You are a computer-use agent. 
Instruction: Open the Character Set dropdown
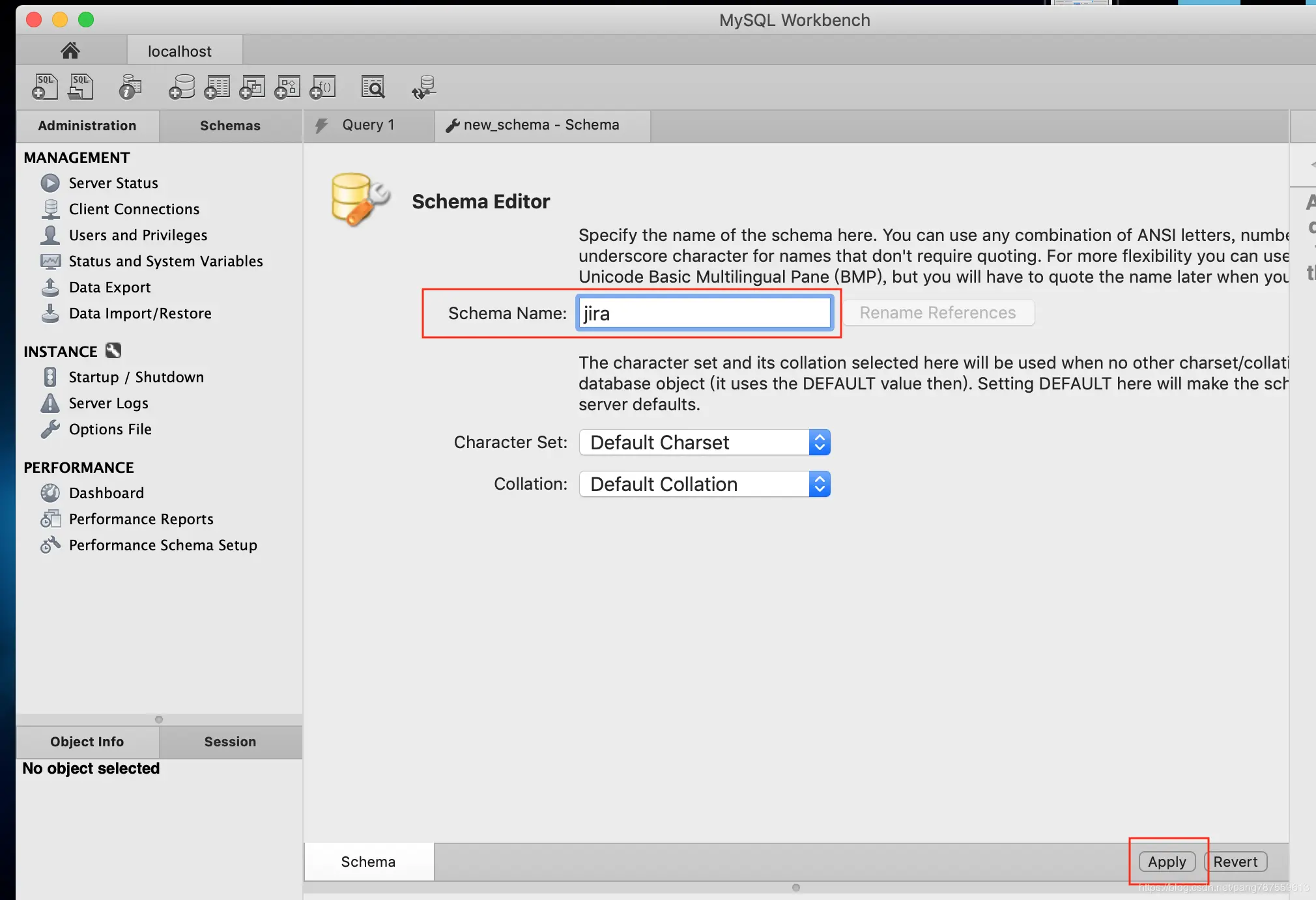(x=704, y=443)
